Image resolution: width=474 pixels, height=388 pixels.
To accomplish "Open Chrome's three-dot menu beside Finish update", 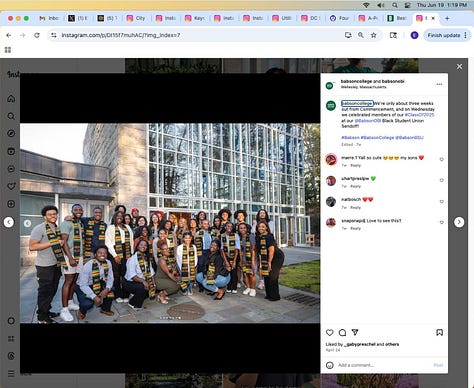I will point(465,35).
